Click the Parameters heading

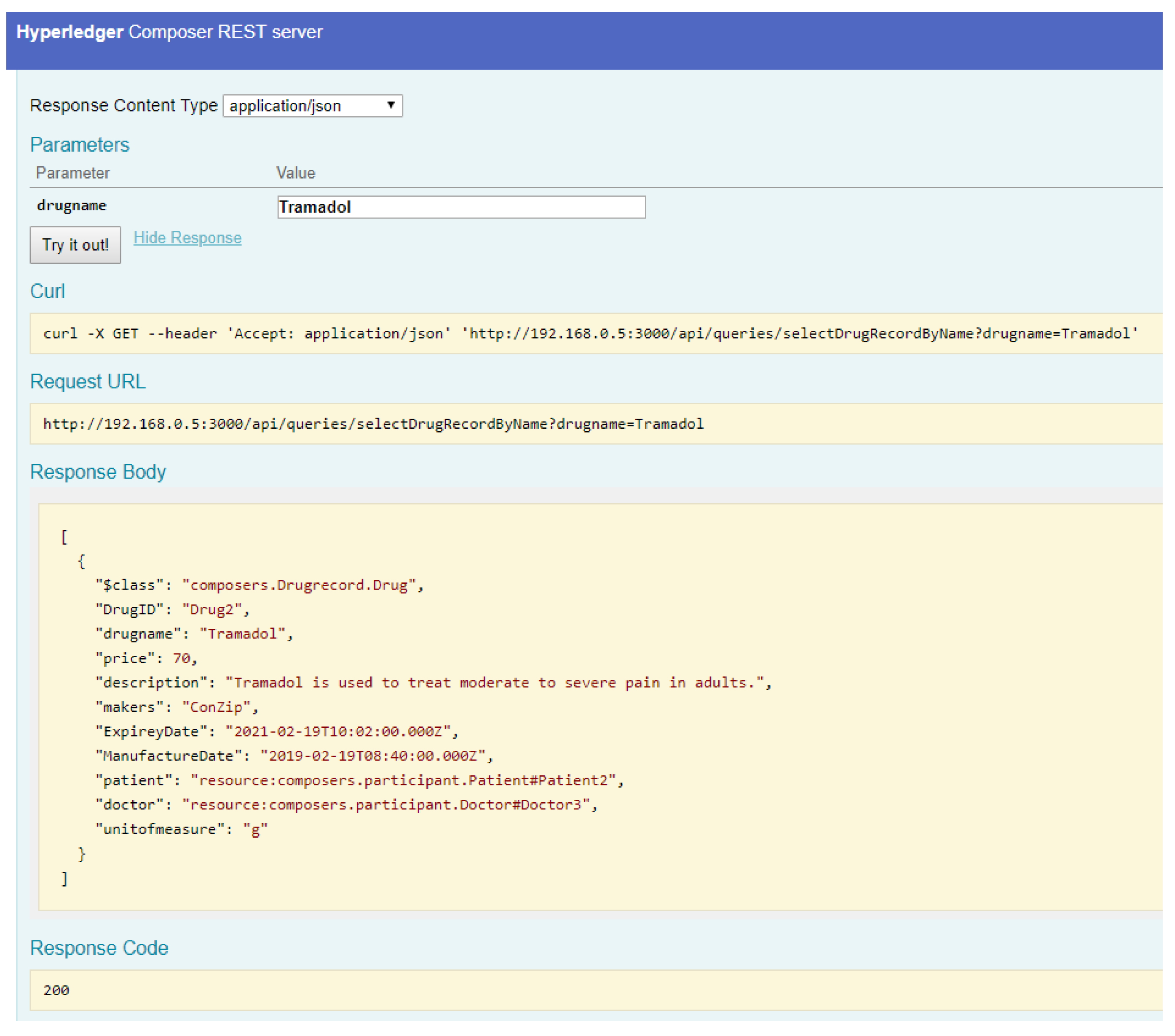point(80,145)
